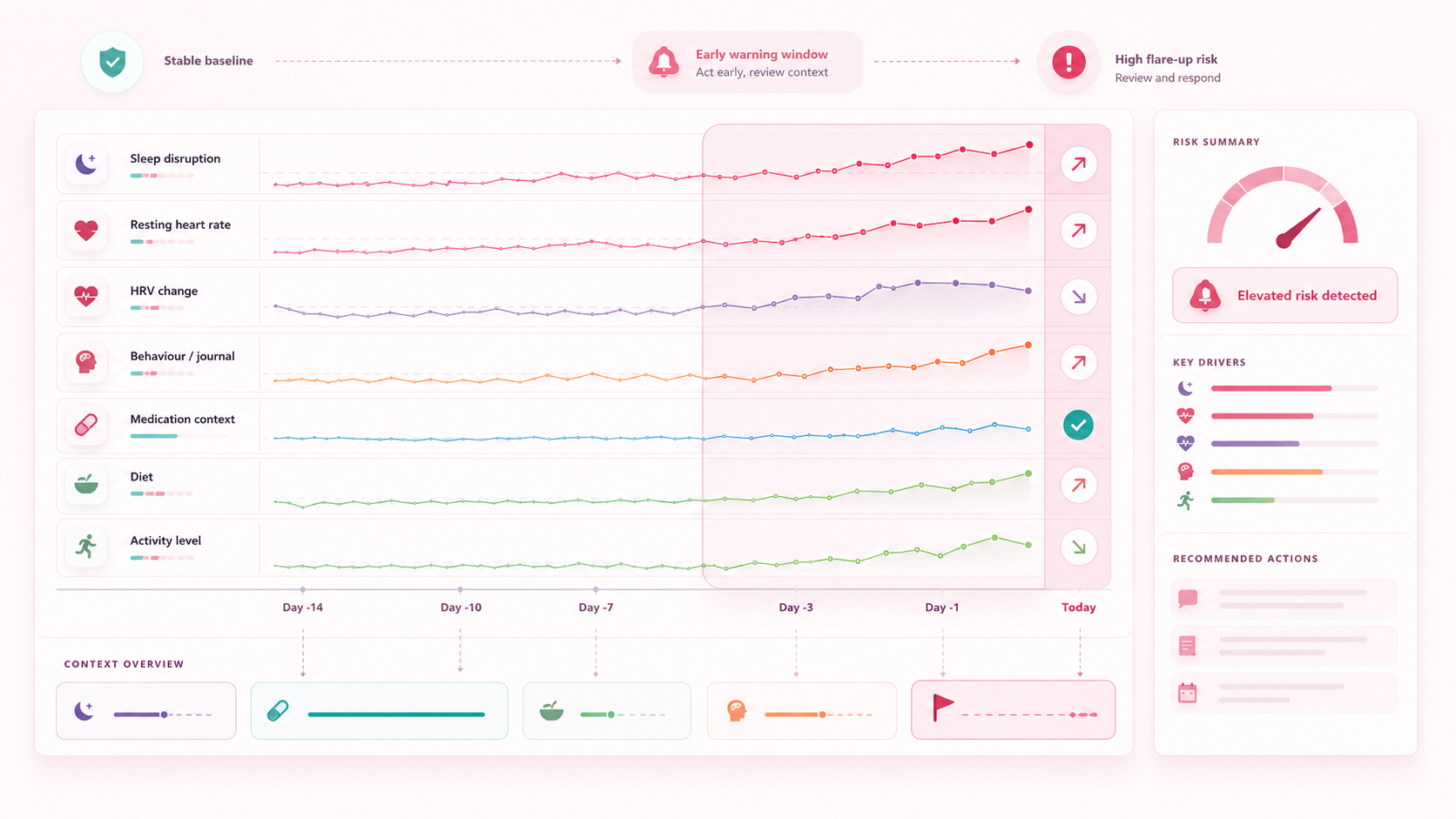The image size is (1456, 819).
Task: Click Medication context green checkmark
Action: coord(1078,425)
